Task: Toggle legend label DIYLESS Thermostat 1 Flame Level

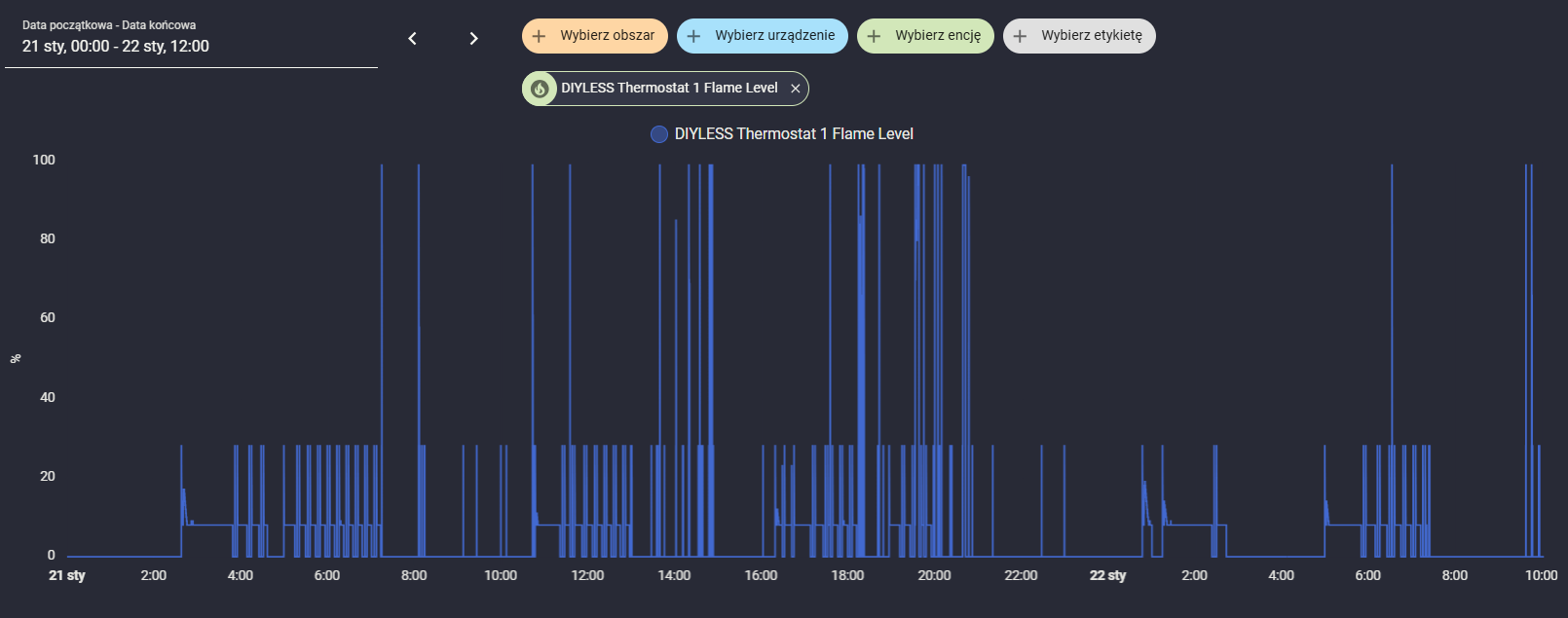Action: (794, 134)
